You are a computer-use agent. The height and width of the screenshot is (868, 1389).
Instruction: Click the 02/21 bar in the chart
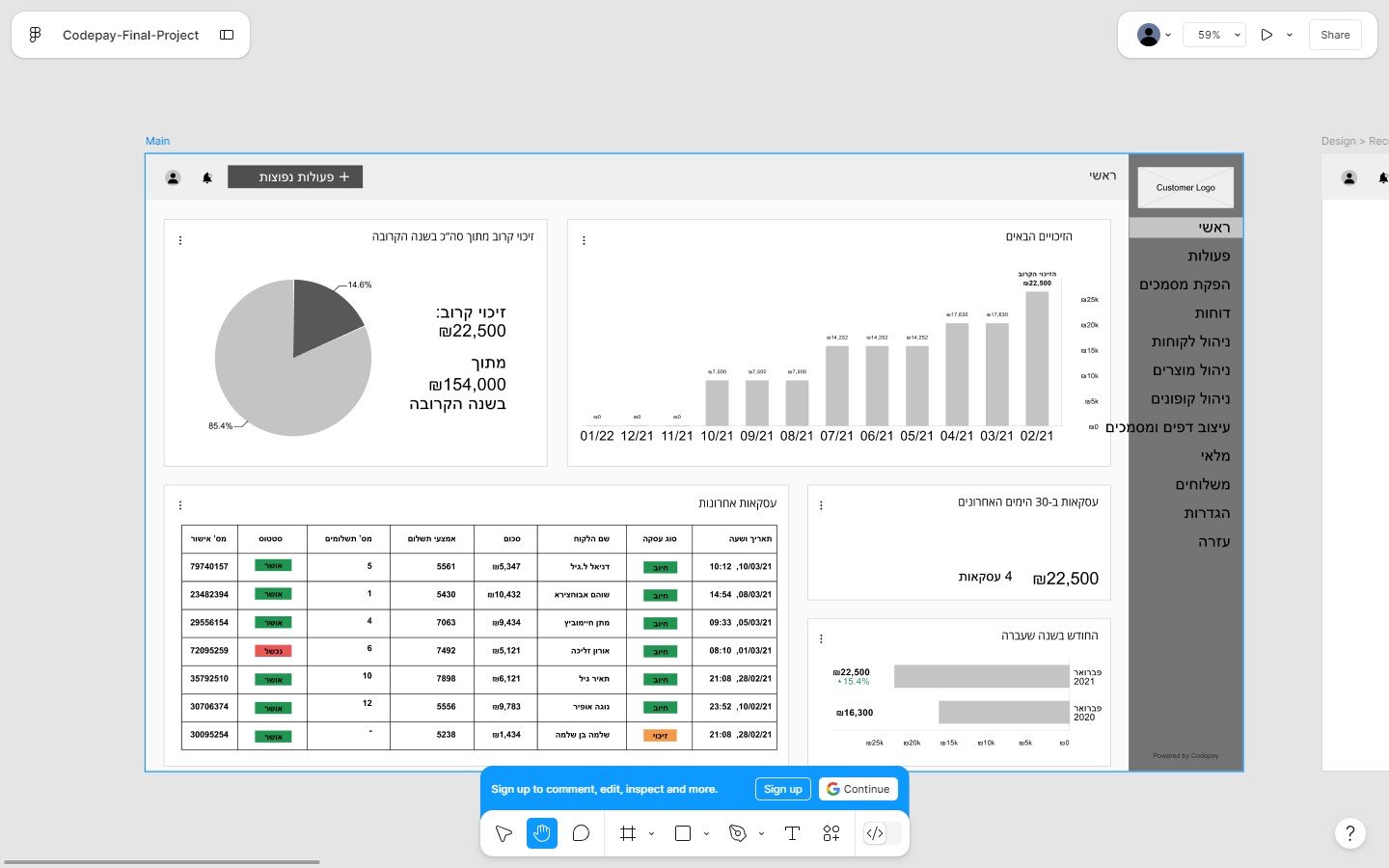(1037, 358)
